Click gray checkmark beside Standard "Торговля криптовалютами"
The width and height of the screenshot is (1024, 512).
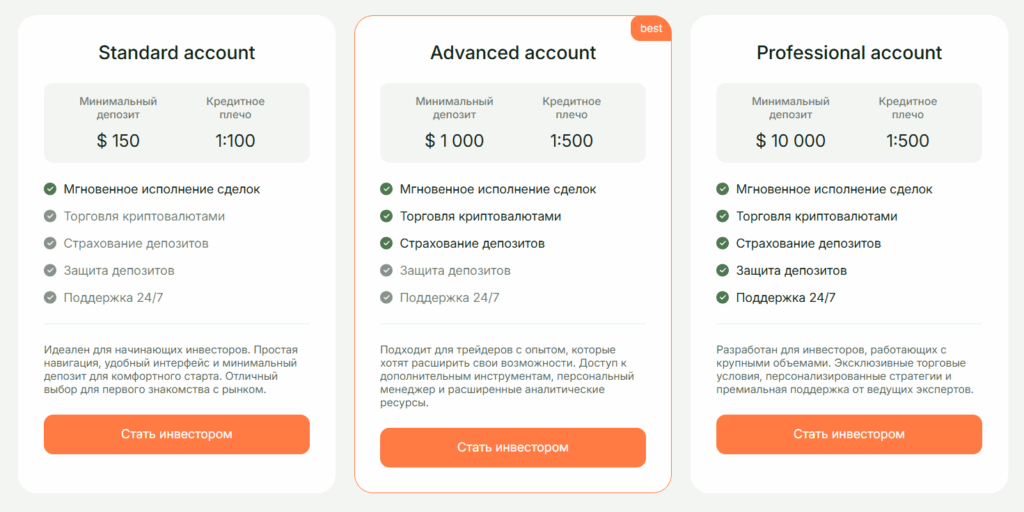[x=50, y=216]
